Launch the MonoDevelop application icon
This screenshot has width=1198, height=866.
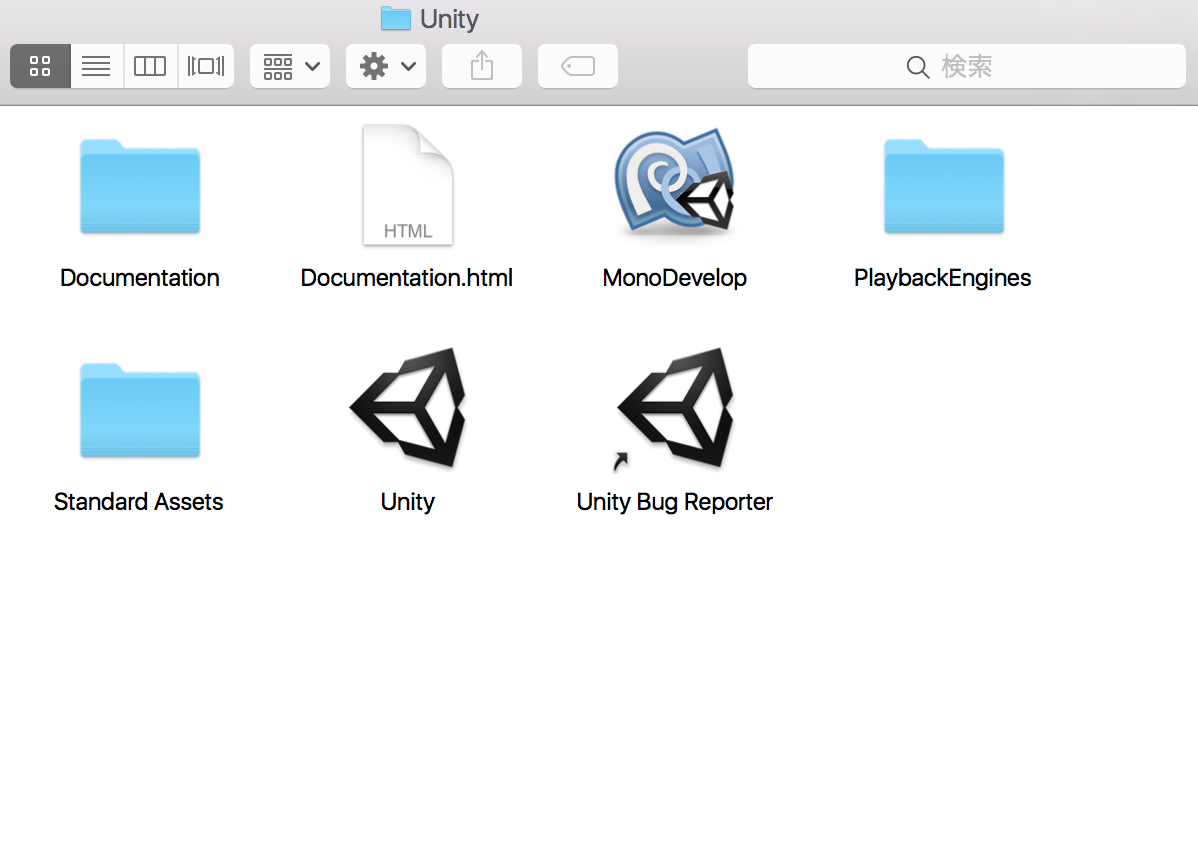[675, 181]
